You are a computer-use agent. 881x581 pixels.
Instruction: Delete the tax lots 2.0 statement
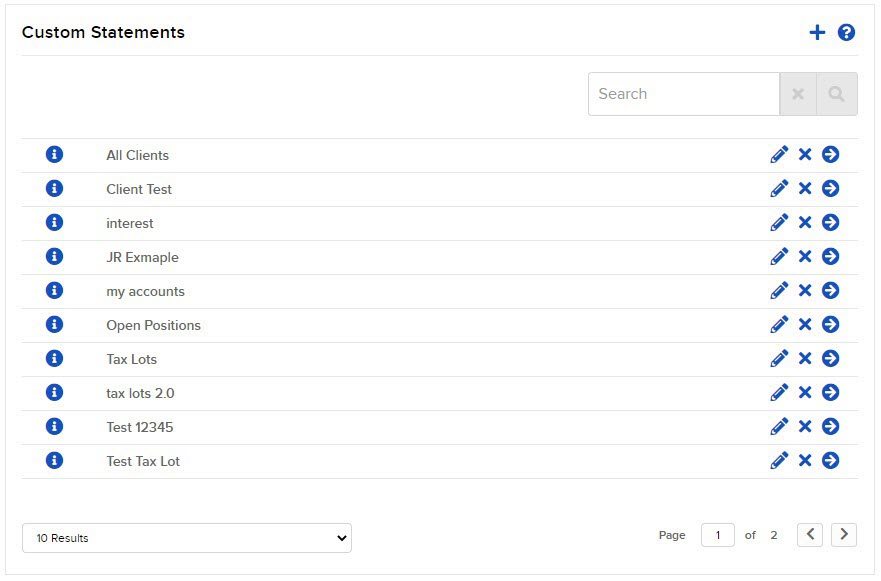805,392
